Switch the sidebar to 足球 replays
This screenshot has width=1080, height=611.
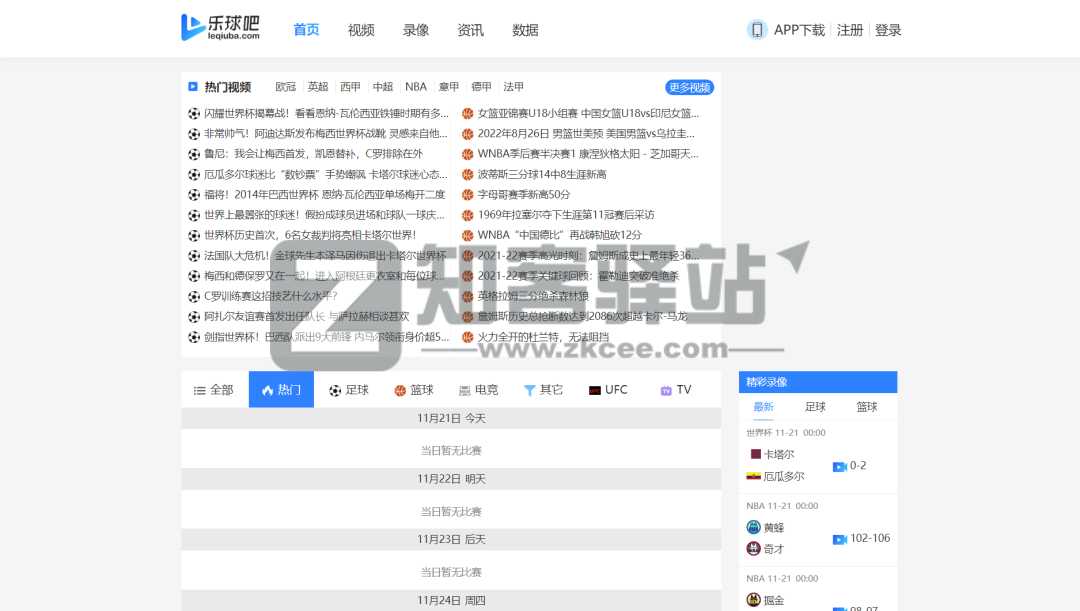[x=814, y=407]
